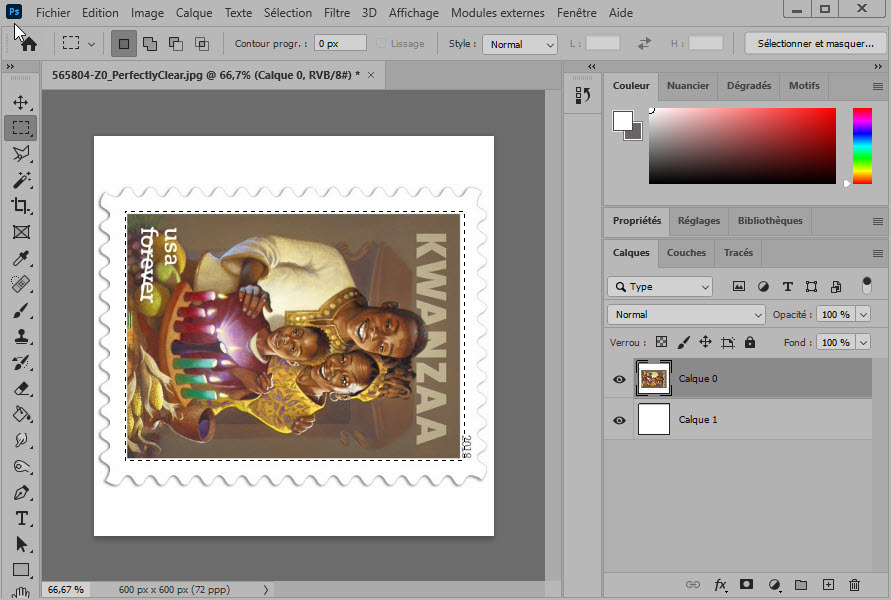
Task: Click the hue spectrum slider
Action: [862, 146]
